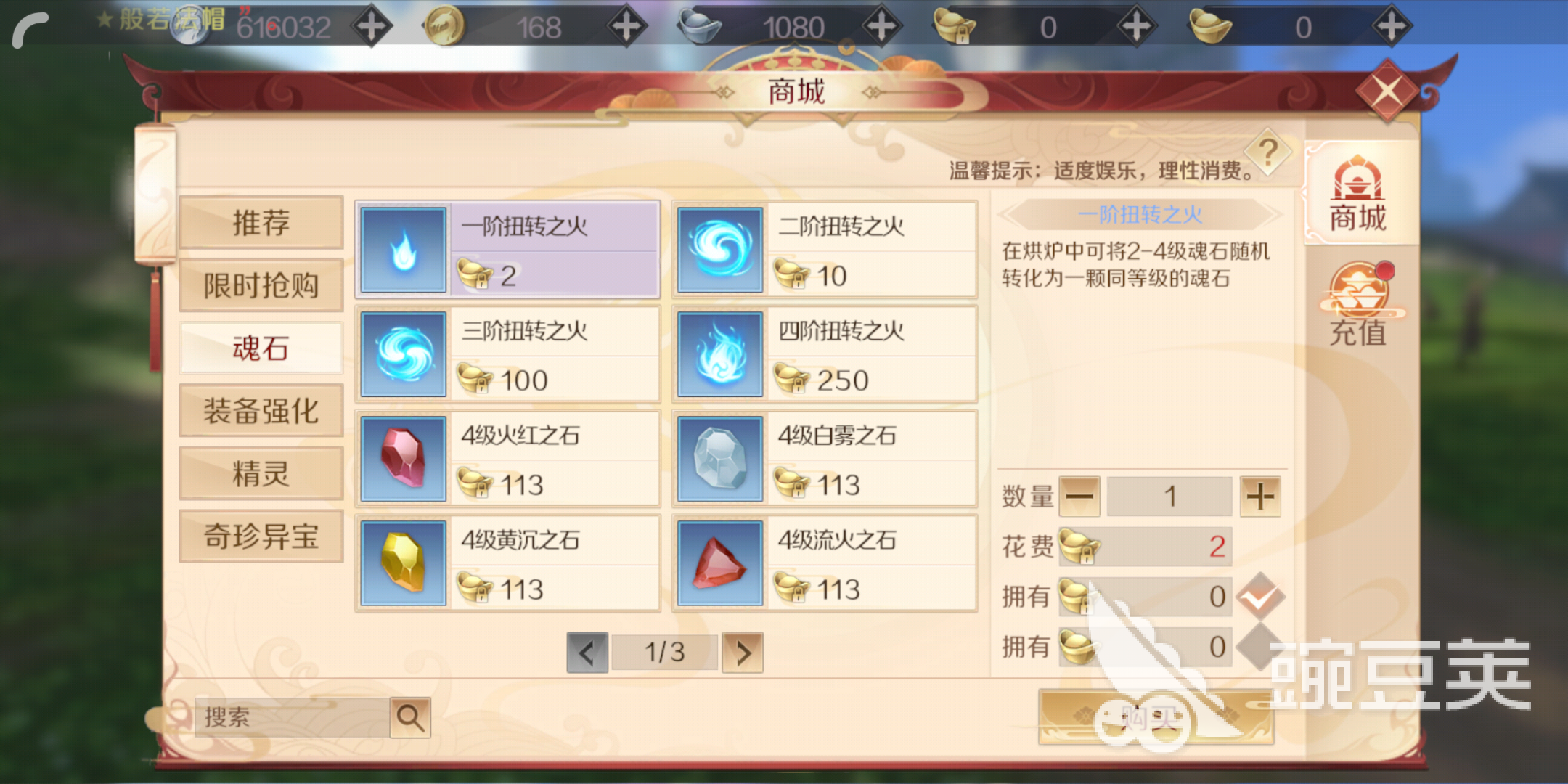Viewport: 1568px width, 784px height.
Task: Increase quantity with the plus stepper
Action: tap(1260, 497)
